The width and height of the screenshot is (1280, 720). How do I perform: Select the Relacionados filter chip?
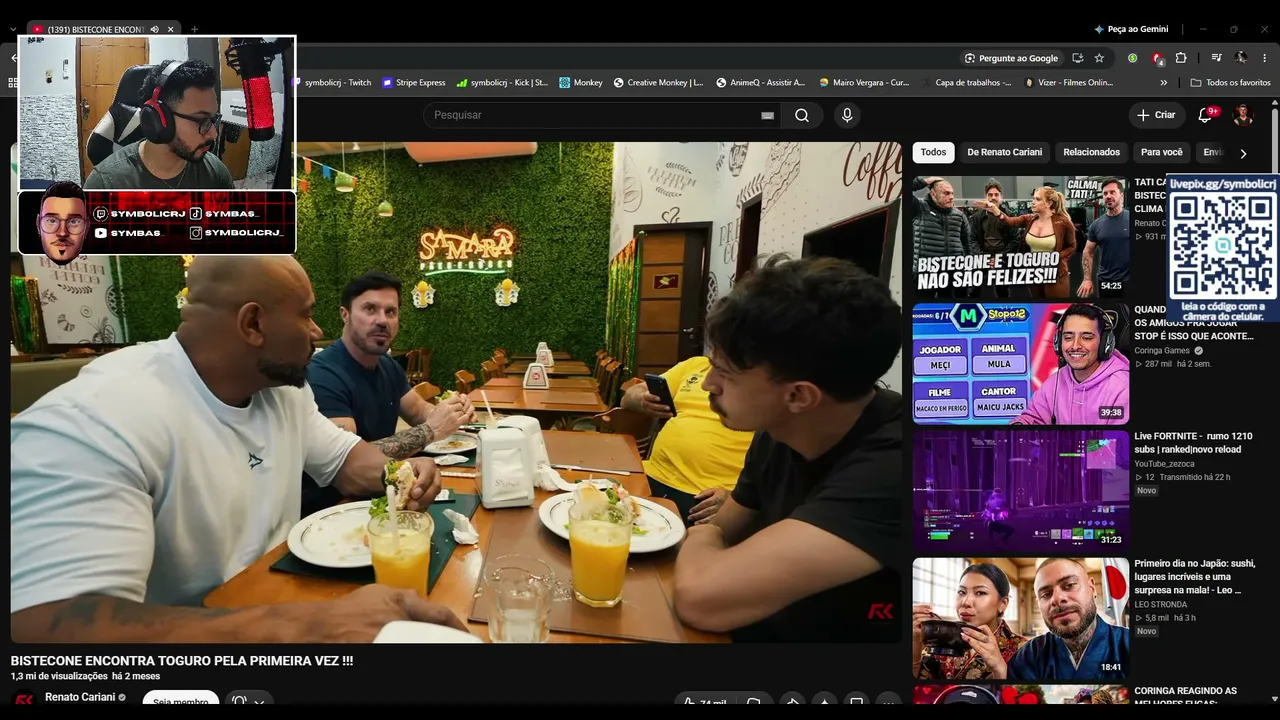coord(1091,152)
